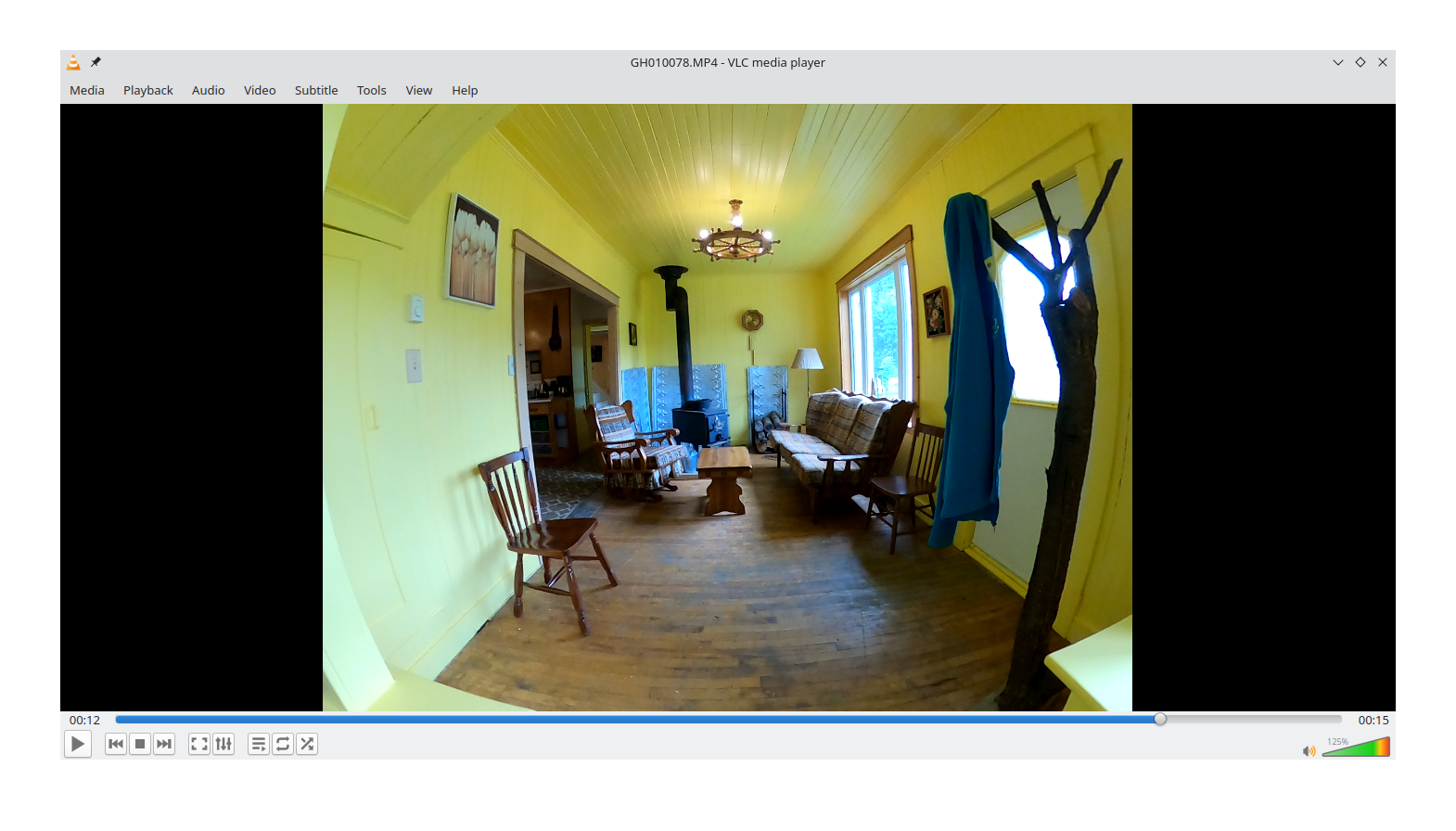Skip to next media in playlist

coord(164,744)
